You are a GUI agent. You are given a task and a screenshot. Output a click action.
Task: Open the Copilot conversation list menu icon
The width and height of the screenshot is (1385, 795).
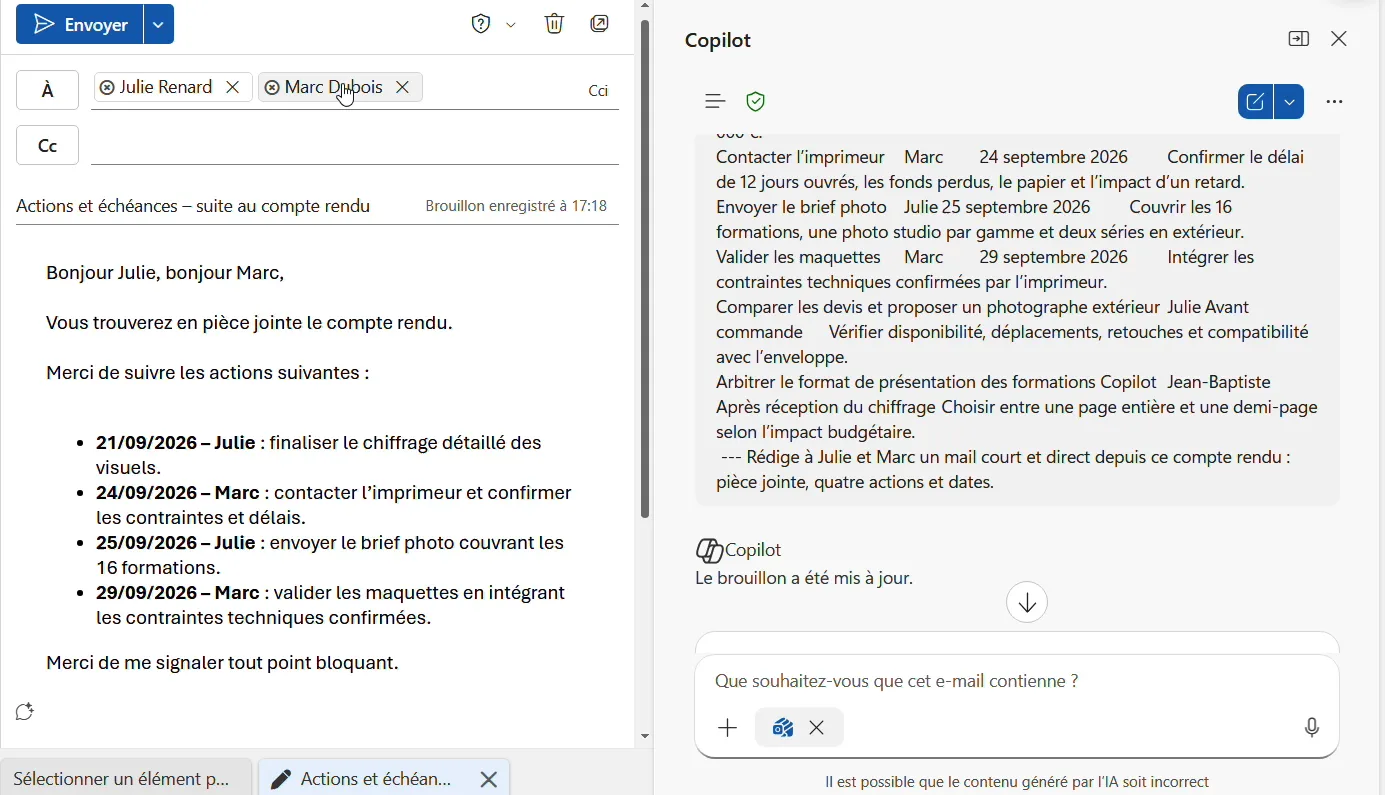[715, 101]
